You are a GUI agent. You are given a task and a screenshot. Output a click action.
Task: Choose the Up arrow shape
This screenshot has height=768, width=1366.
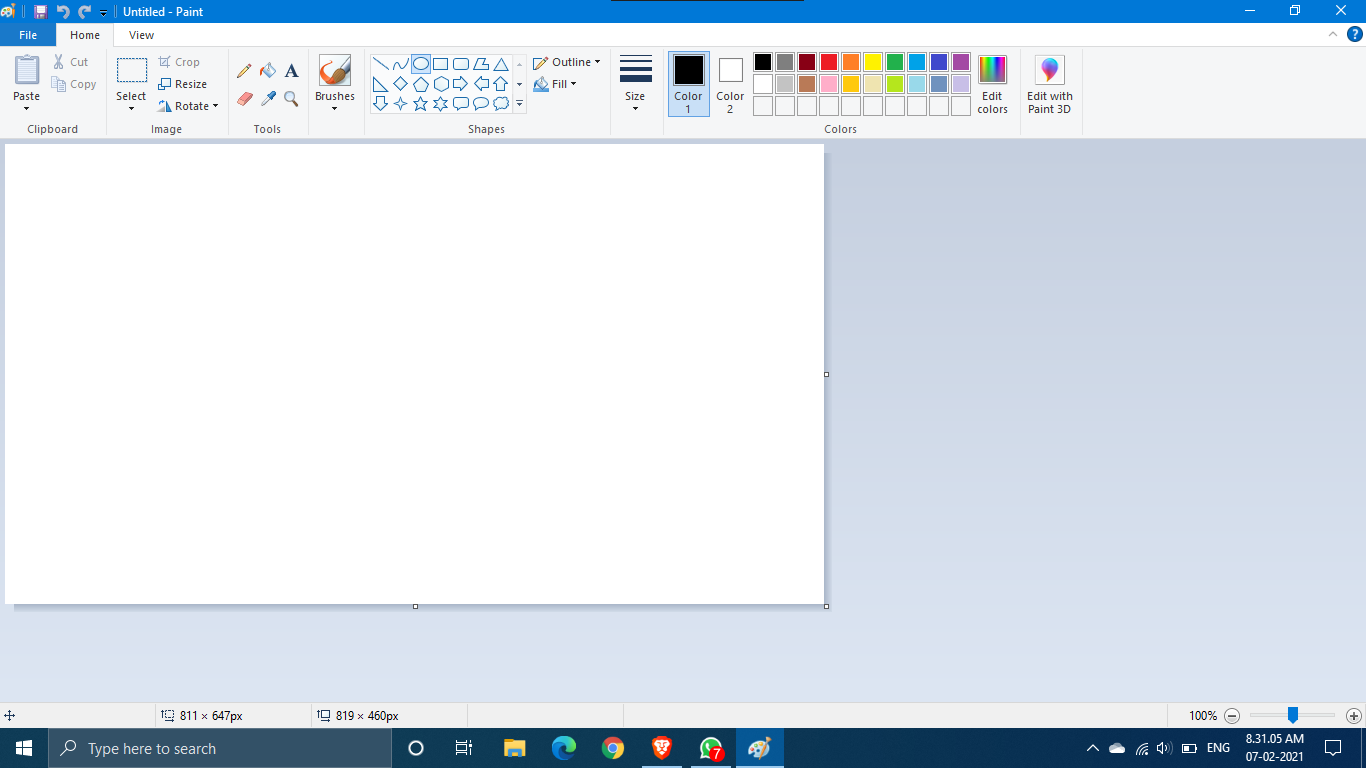point(501,84)
